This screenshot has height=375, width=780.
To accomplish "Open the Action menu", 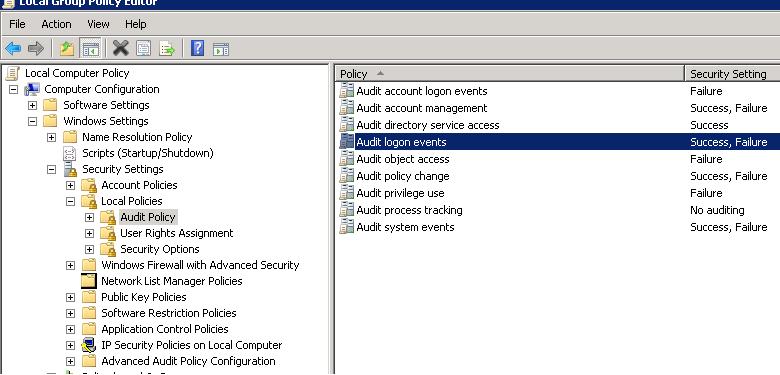I will (56, 24).
